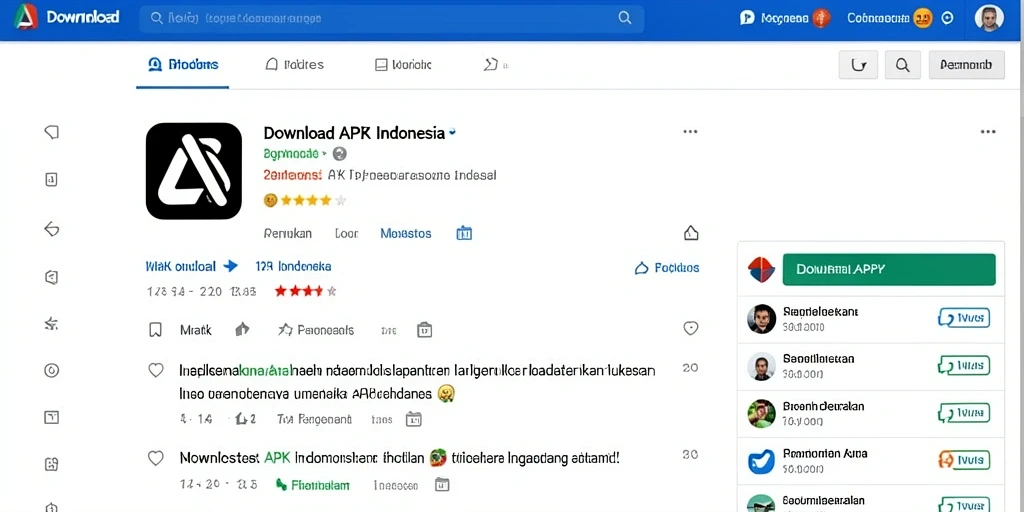Select the fourth tab with arrow icon

pos(494,65)
